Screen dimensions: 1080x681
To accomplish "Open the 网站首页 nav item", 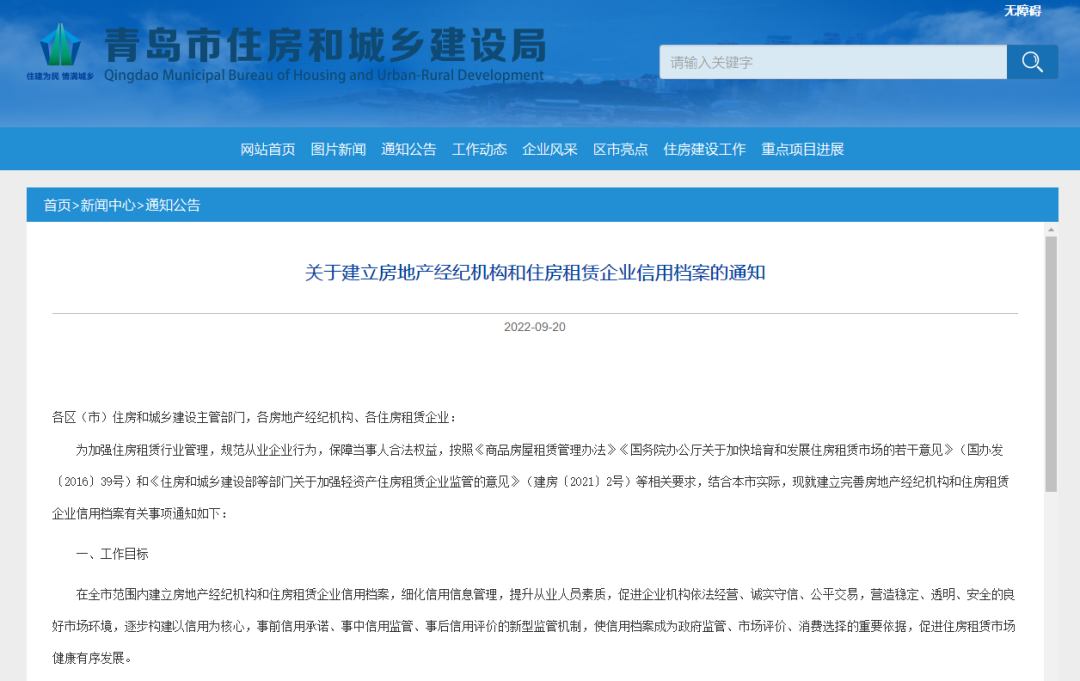I will [x=267, y=149].
